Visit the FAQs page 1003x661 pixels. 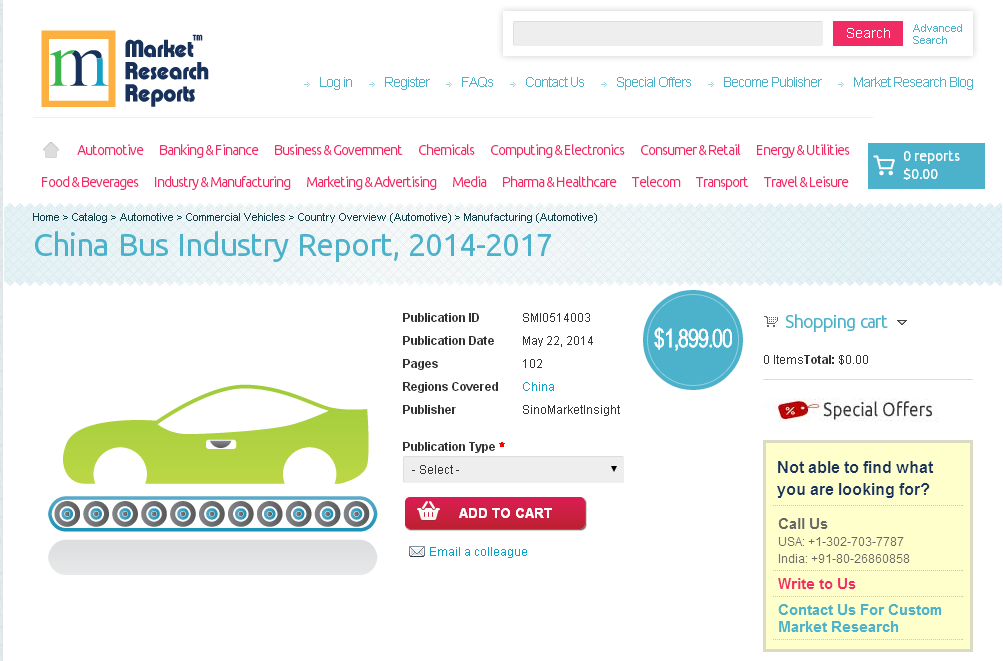coord(477,83)
